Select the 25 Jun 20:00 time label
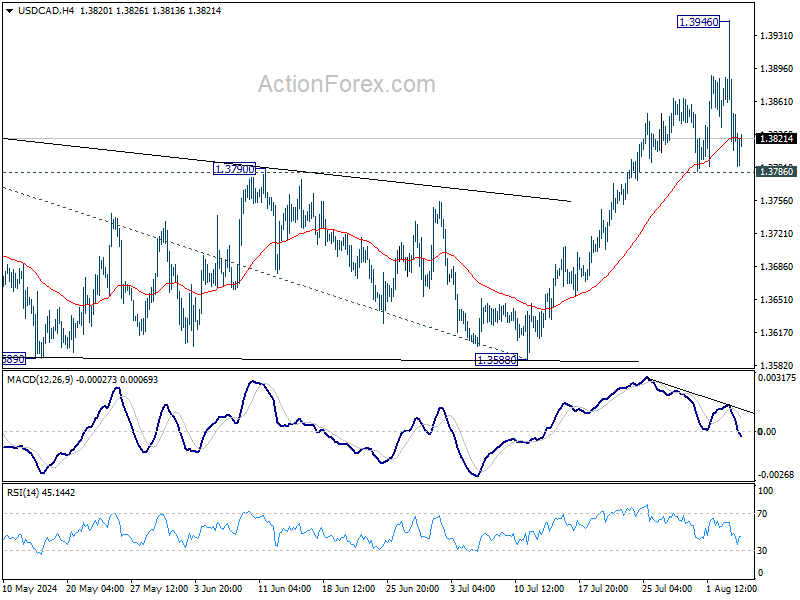This screenshot has width=800, height=600. 412,589
